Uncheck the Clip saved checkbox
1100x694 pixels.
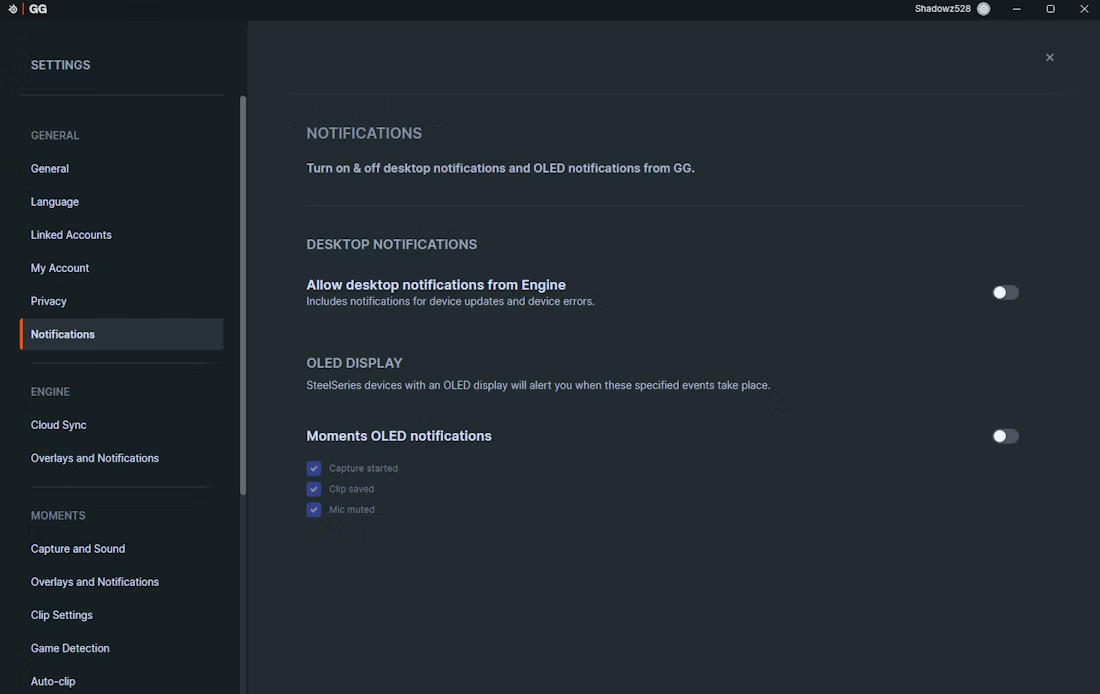[x=314, y=489]
